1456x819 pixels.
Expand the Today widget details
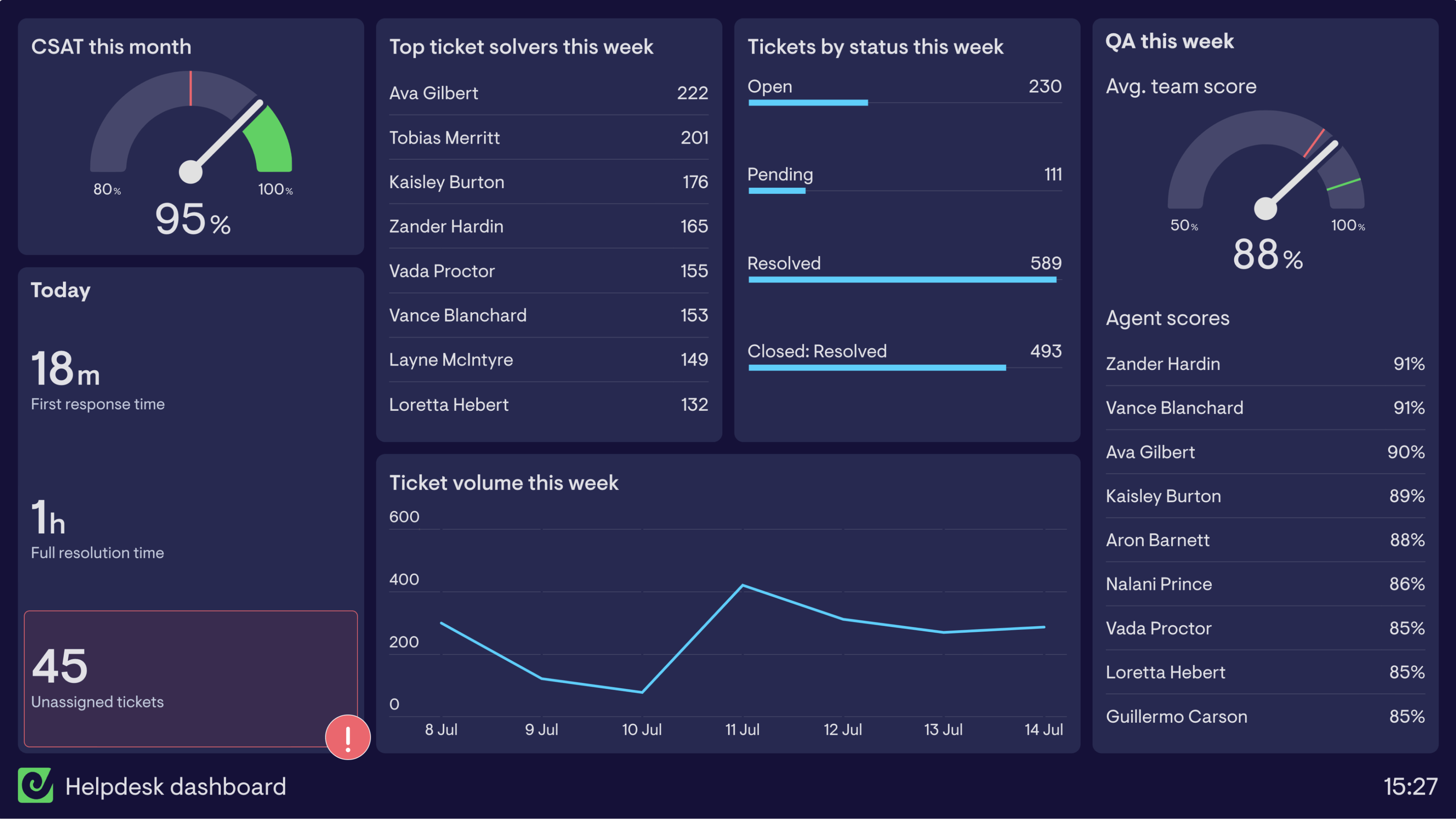point(61,290)
